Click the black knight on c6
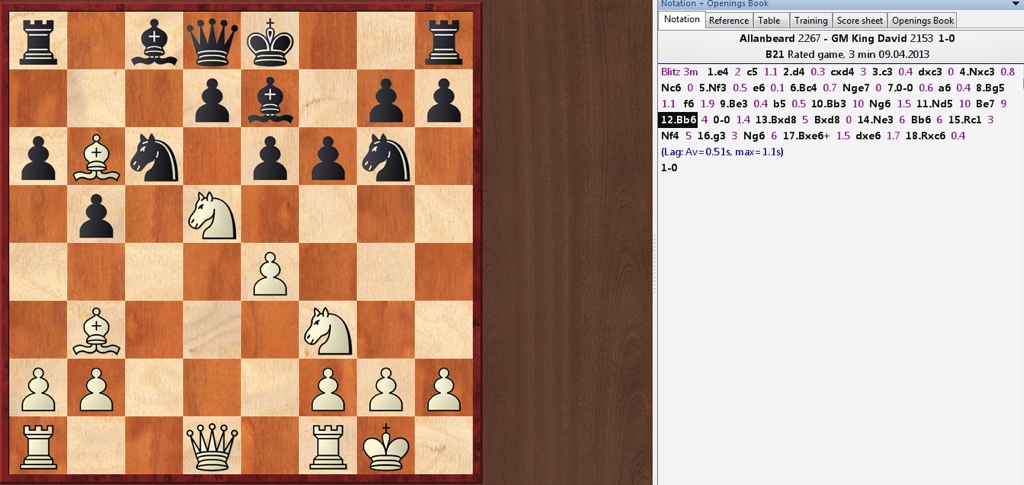Viewport: 1024px width, 485px height. point(153,156)
